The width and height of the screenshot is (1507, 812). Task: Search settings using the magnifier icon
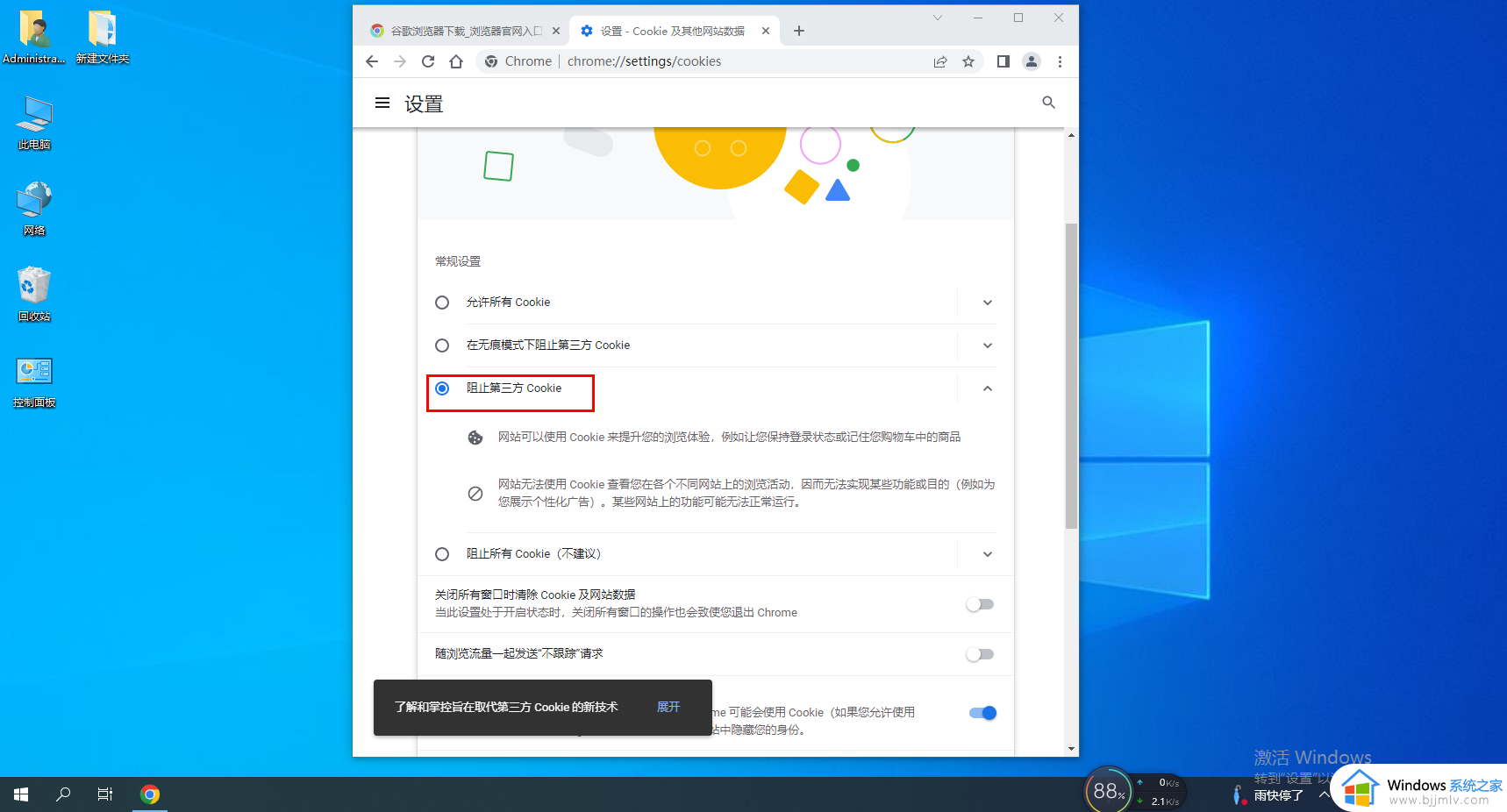(1048, 103)
